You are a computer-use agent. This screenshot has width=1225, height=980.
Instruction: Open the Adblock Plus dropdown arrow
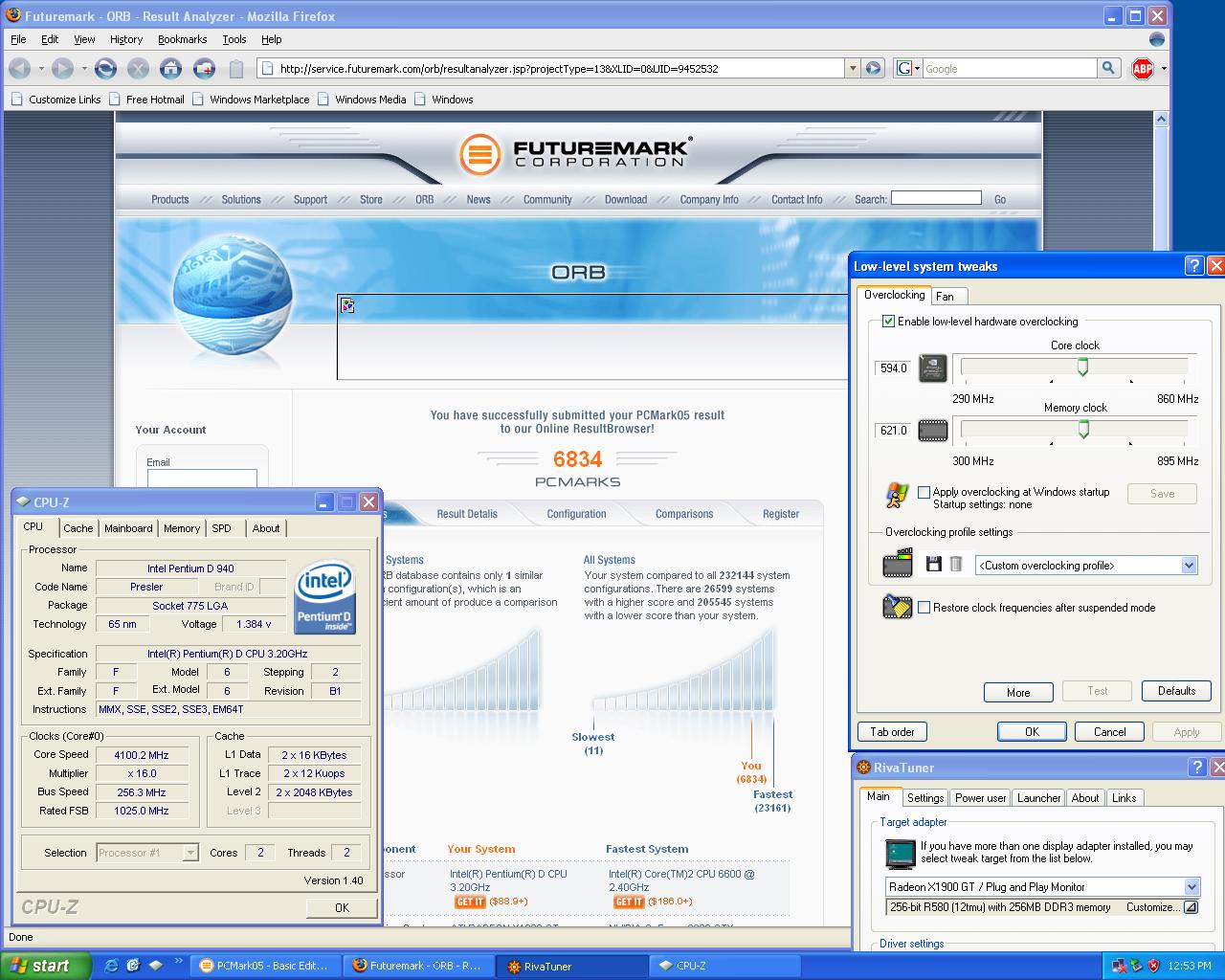point(1164,68)
